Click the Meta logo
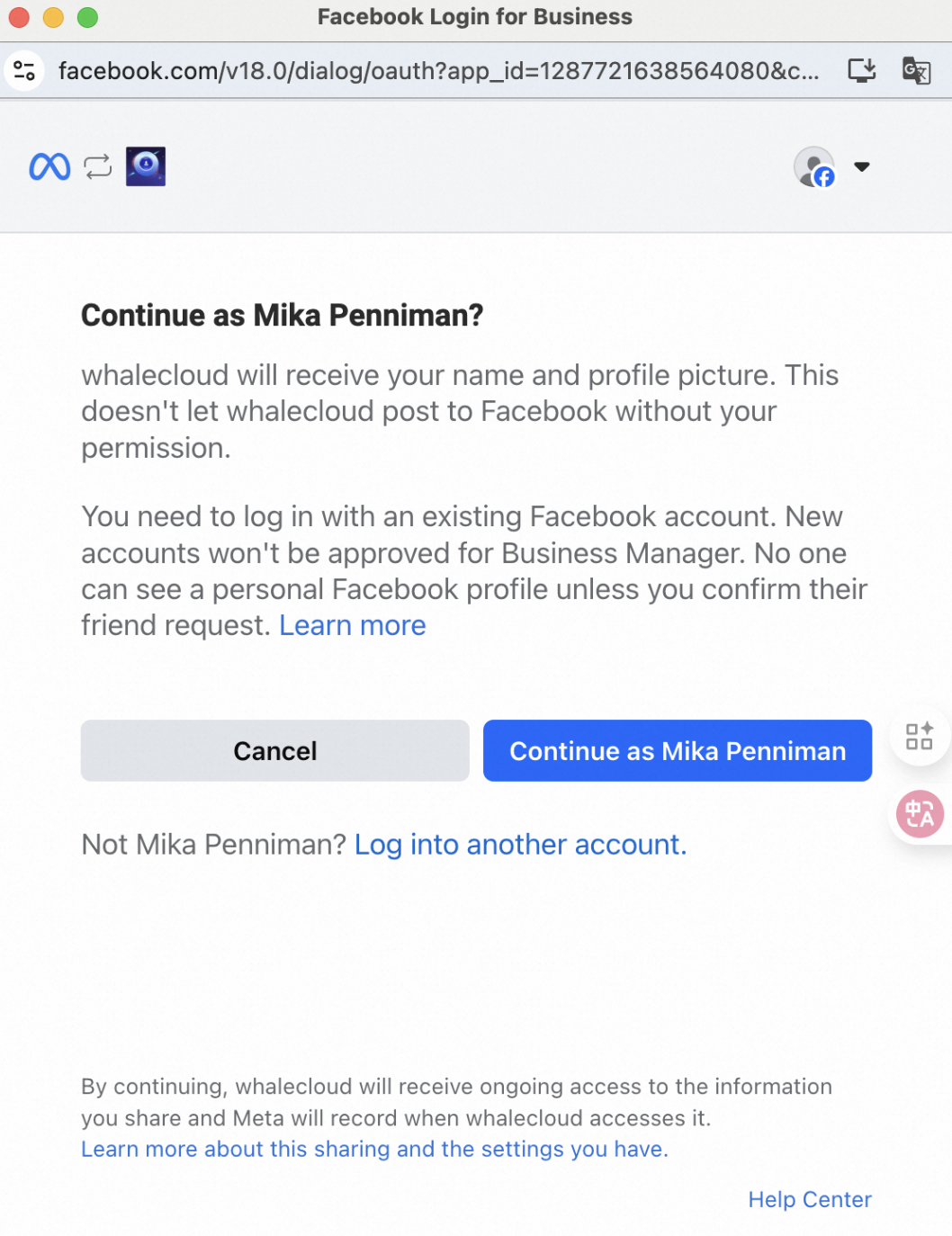Screen dimensions: 952x1236 [x=49, y=166]
